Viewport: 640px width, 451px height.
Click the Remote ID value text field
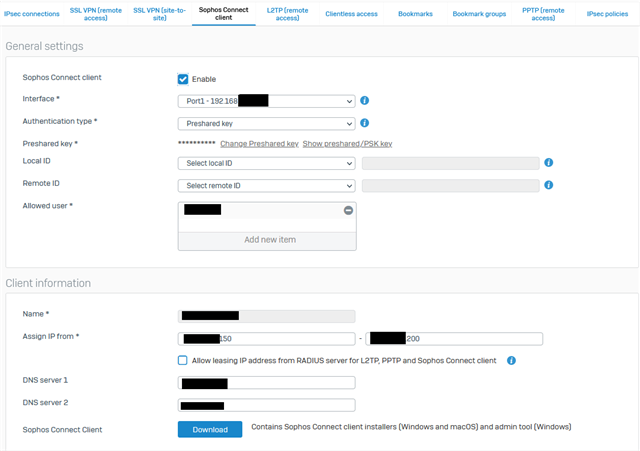(451, 186)
